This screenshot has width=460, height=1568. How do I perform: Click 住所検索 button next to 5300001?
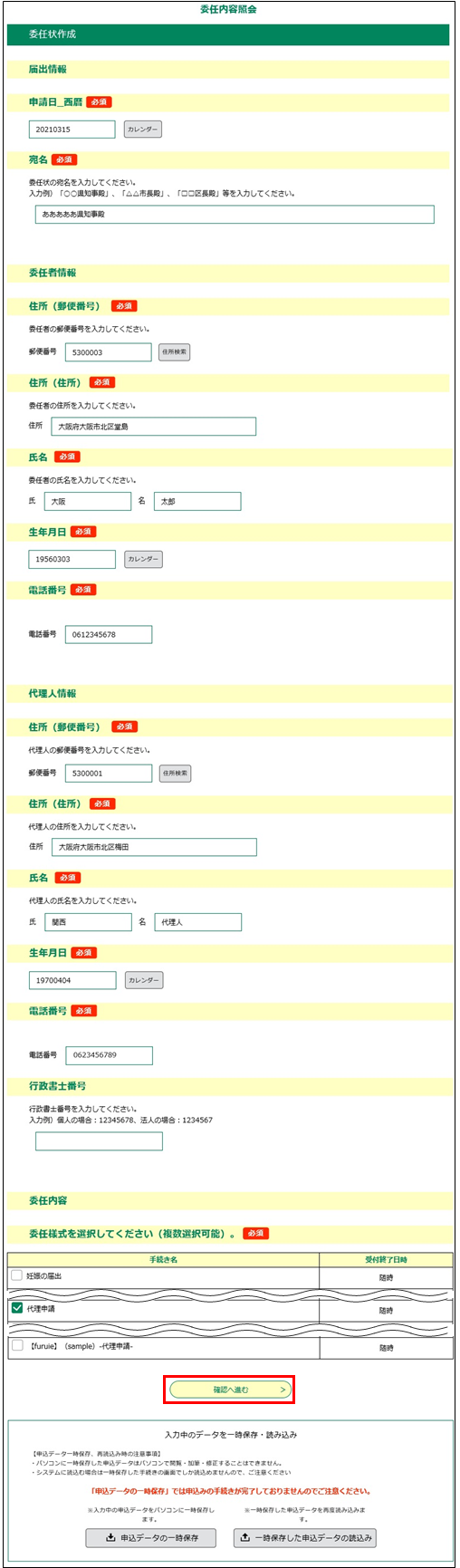coord(175,773)
